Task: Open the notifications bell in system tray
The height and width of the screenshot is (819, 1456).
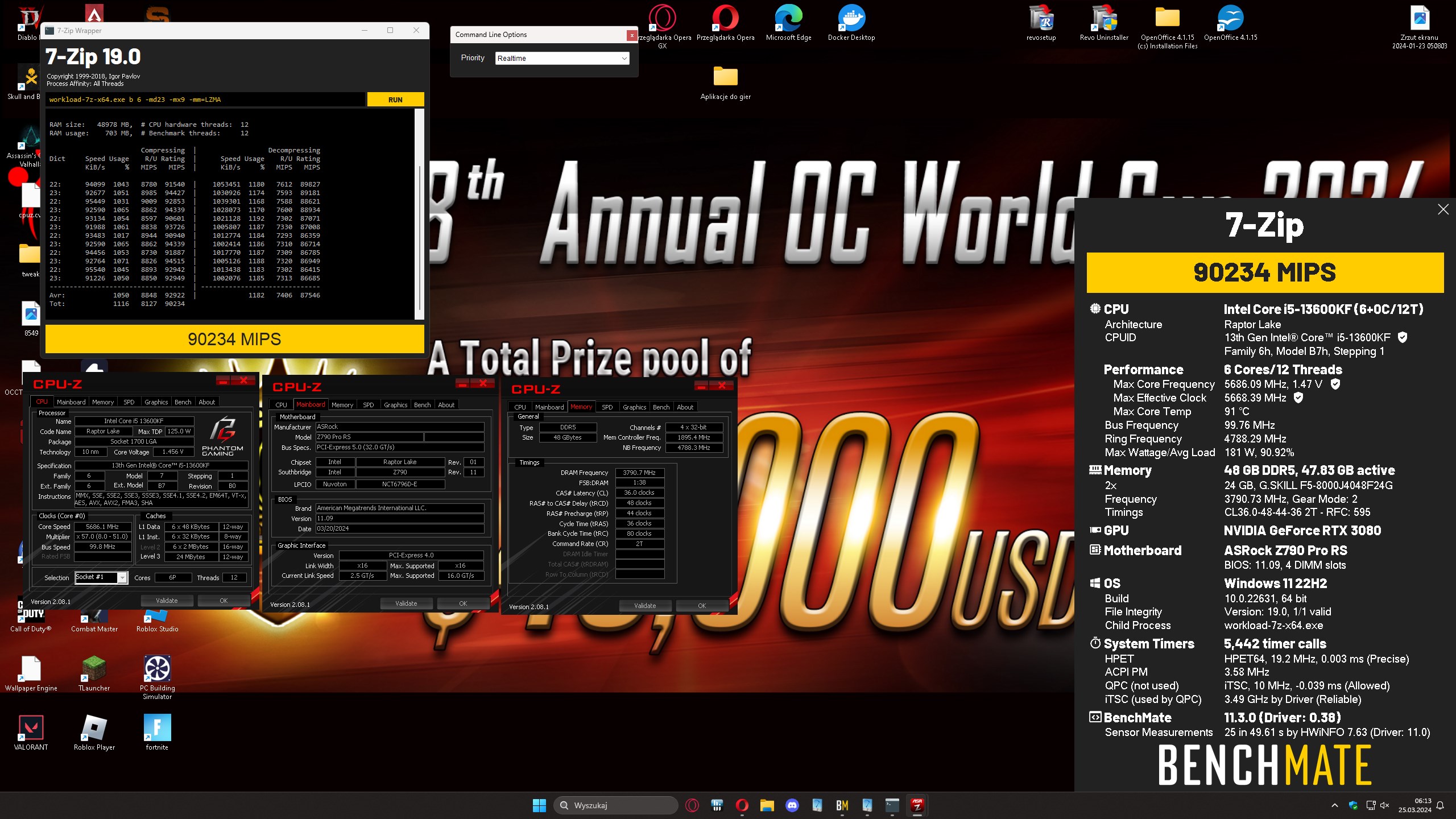Action: pos(1440,805)
